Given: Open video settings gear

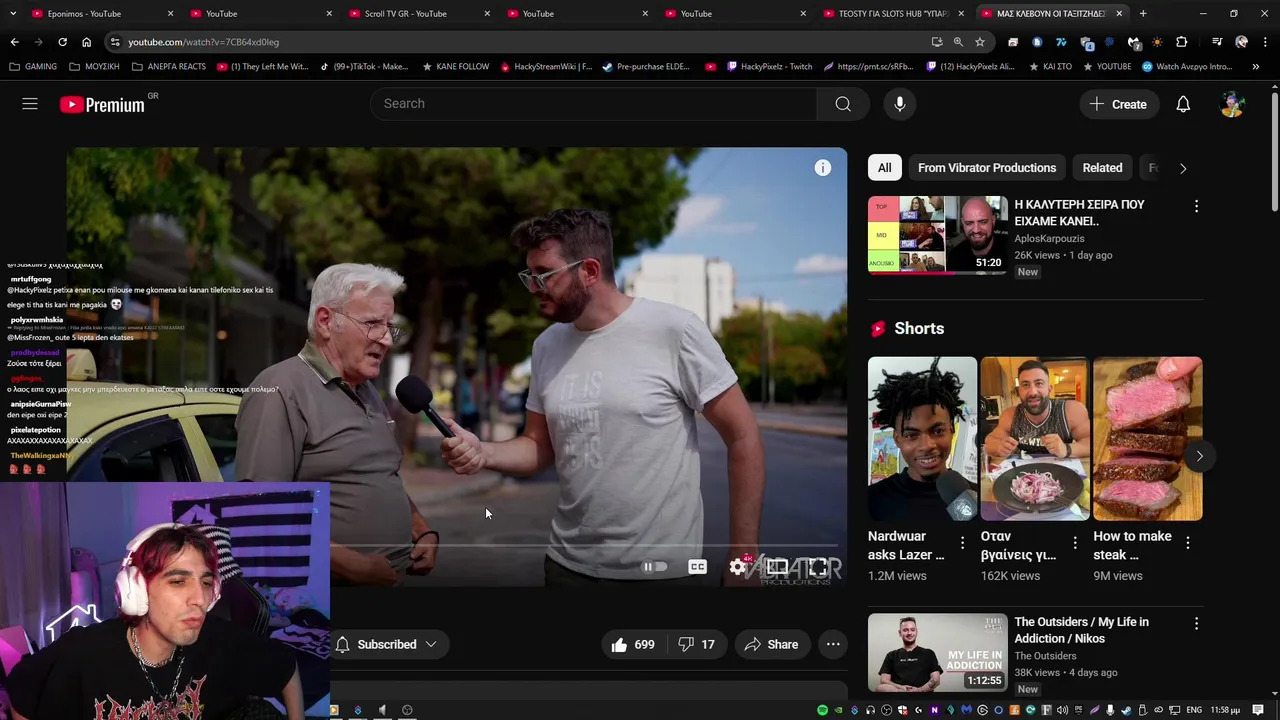Looking at the screenshot, I should pos(737,567).
